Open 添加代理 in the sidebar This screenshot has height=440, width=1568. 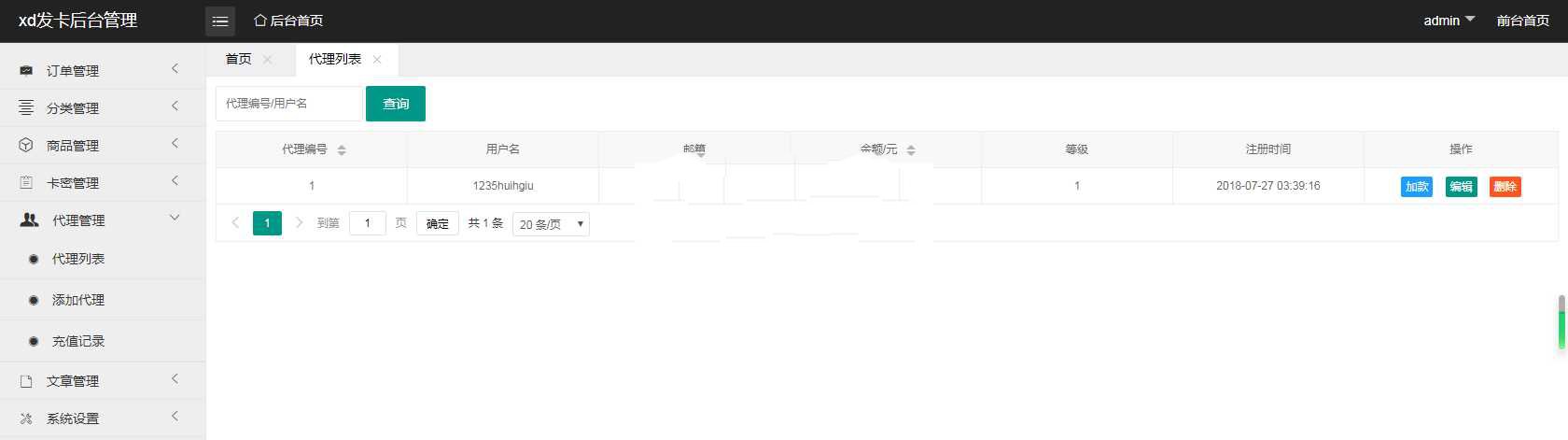click(78, 300)
